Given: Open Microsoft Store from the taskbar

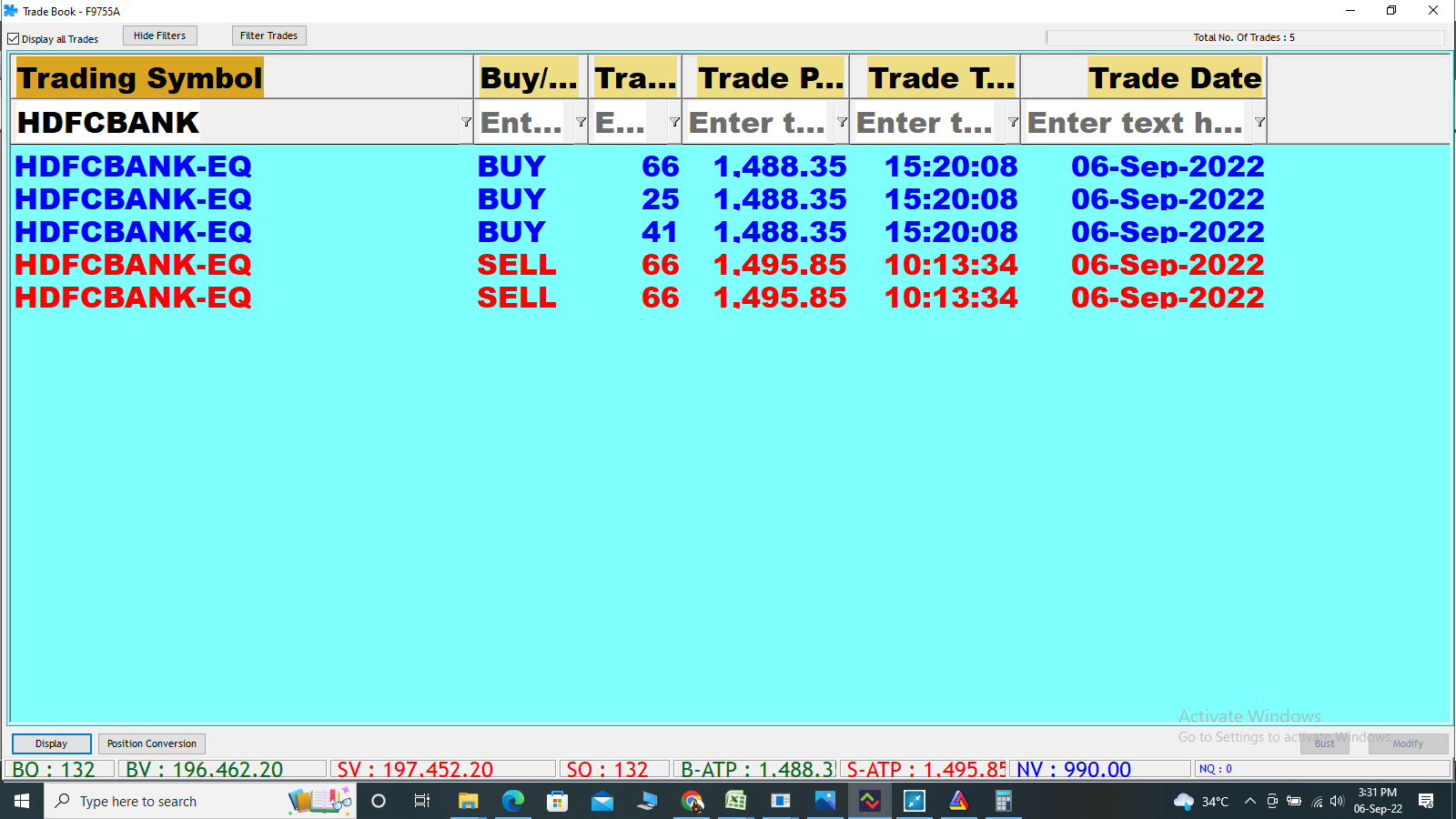Looking at the screenshot, I should [557, 801].
